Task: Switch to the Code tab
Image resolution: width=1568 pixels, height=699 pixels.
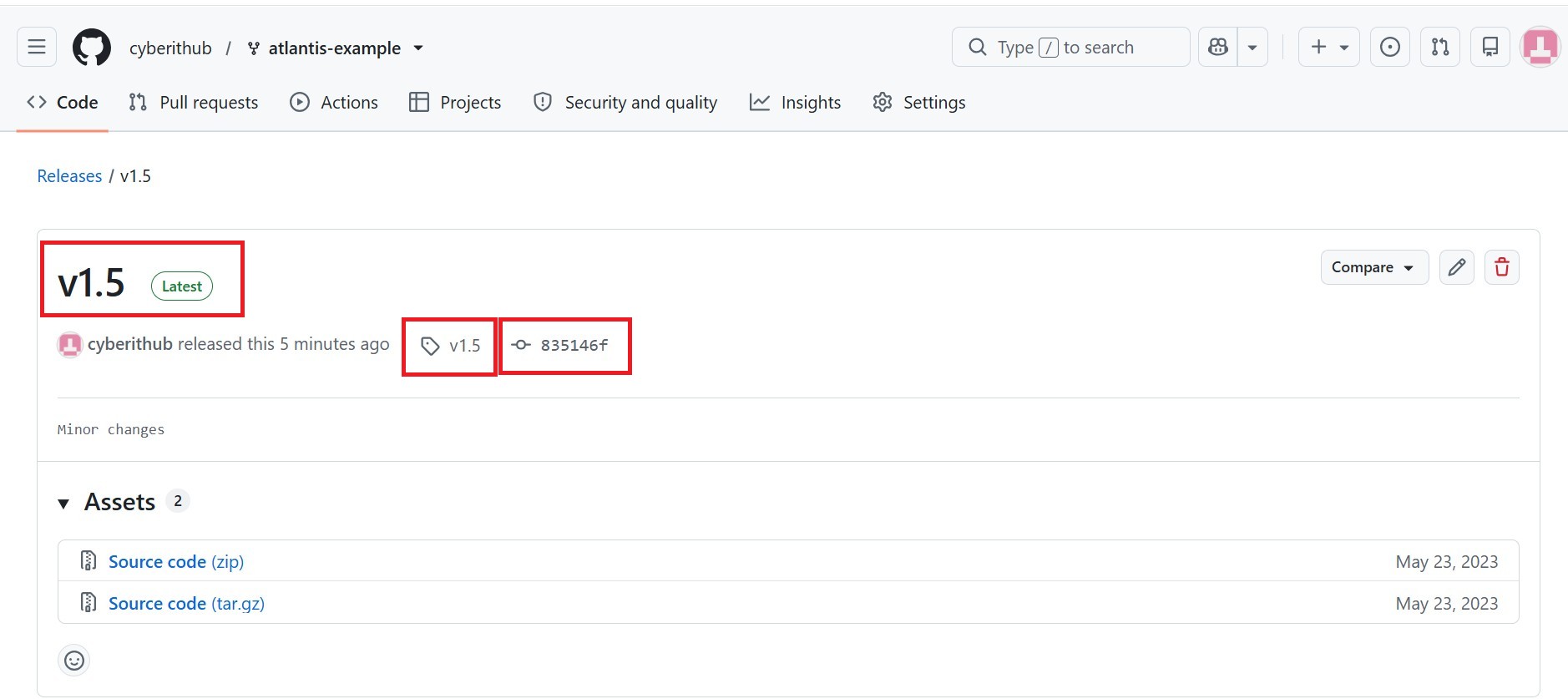Action: coord(63,102)
